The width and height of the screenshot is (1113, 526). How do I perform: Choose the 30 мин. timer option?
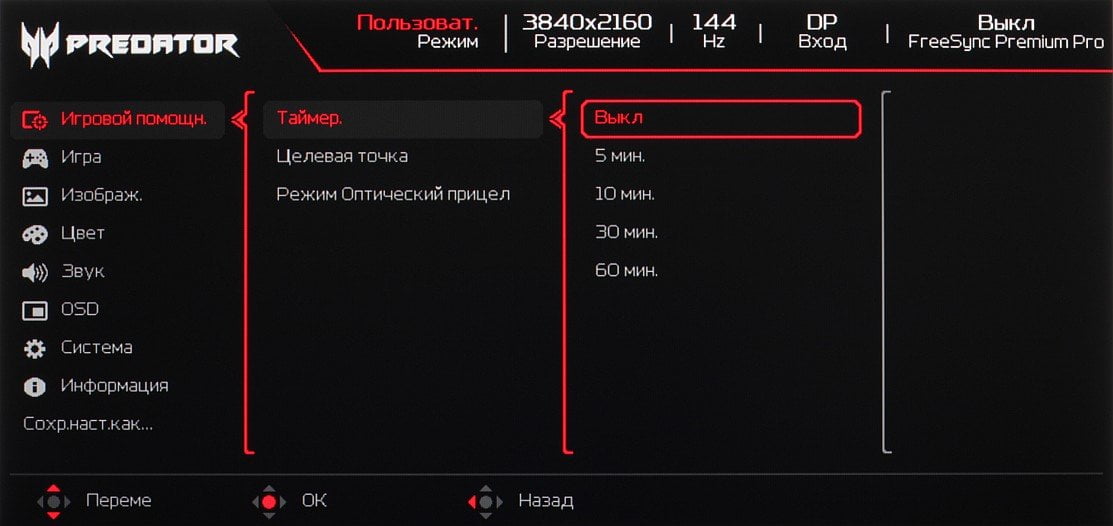[626, 233]
